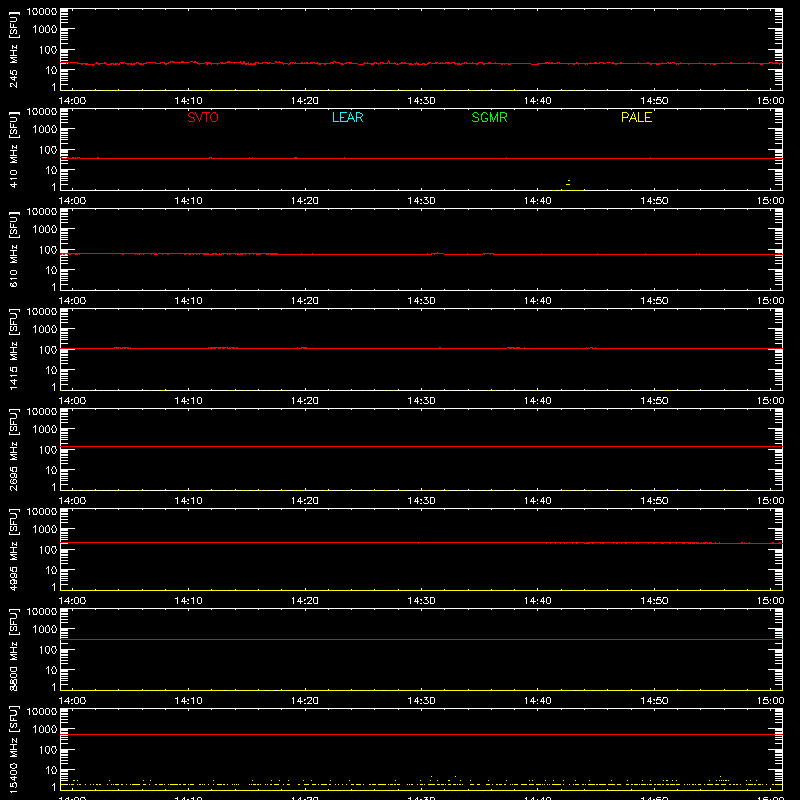Click the 10 tick value on 1415 MHz axis
Image resolution: width=800 pixels, height=800 pixels.
click(51, 370)
